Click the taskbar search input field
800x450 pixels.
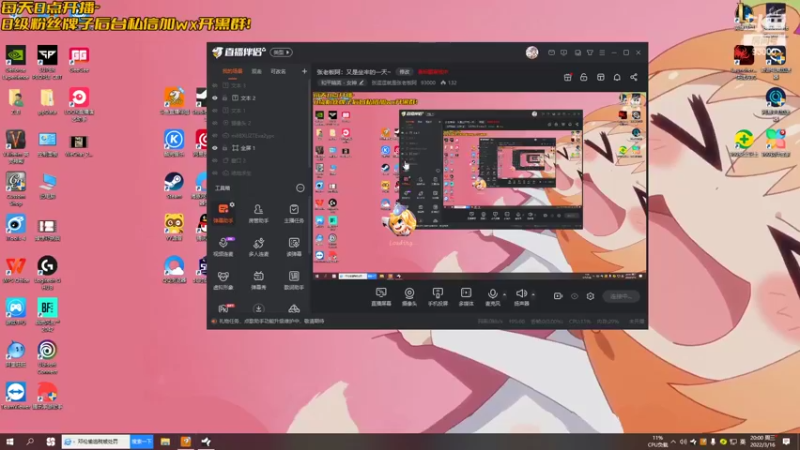tap(96, 441)
